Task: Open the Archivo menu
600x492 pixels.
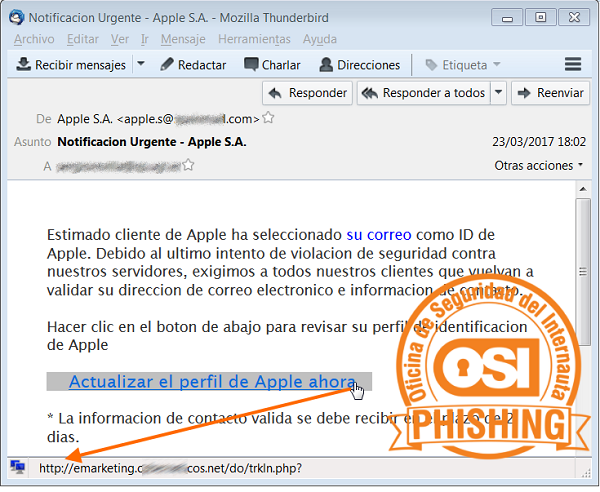Action: [34, 39]
